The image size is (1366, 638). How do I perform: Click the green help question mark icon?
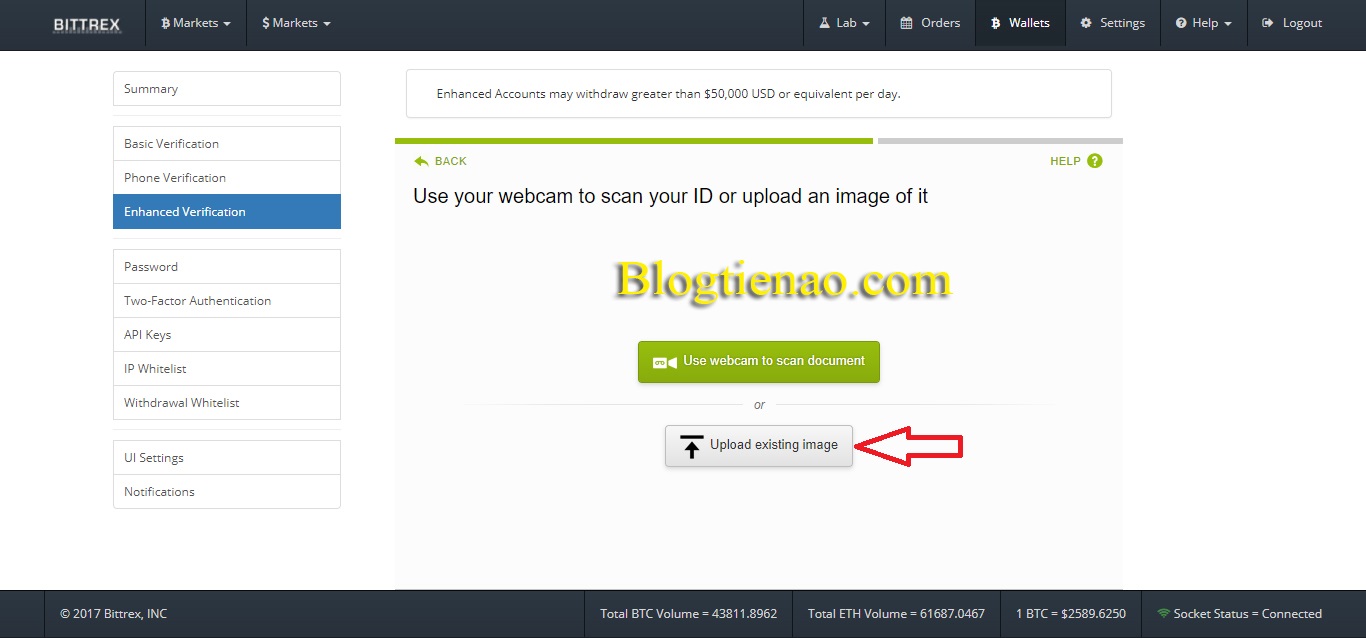tap(1094, 161)
